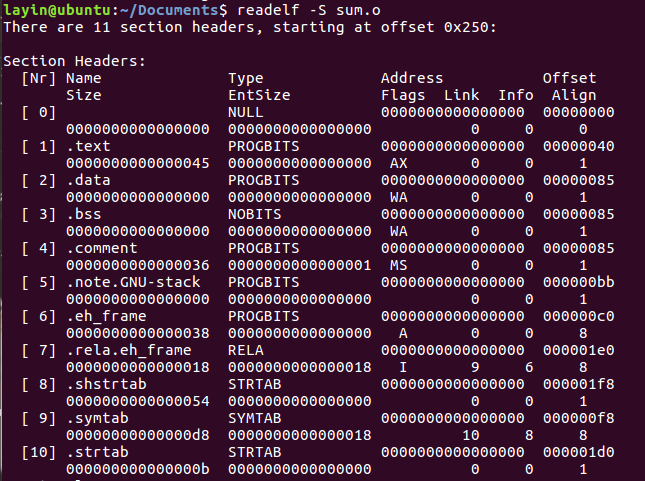Click the section index '[ 0]'
Screen dimensions: 645x481
(39, 113)
